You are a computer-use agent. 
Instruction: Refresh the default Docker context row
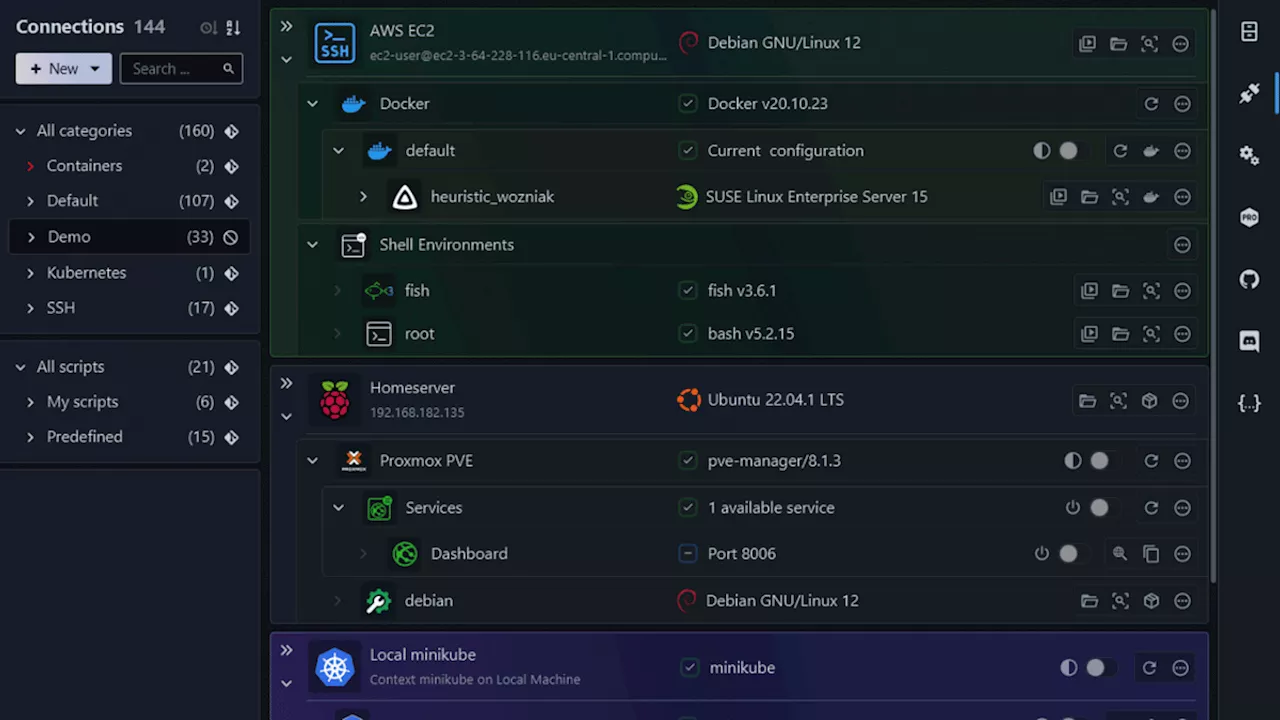click(1120, 151)
